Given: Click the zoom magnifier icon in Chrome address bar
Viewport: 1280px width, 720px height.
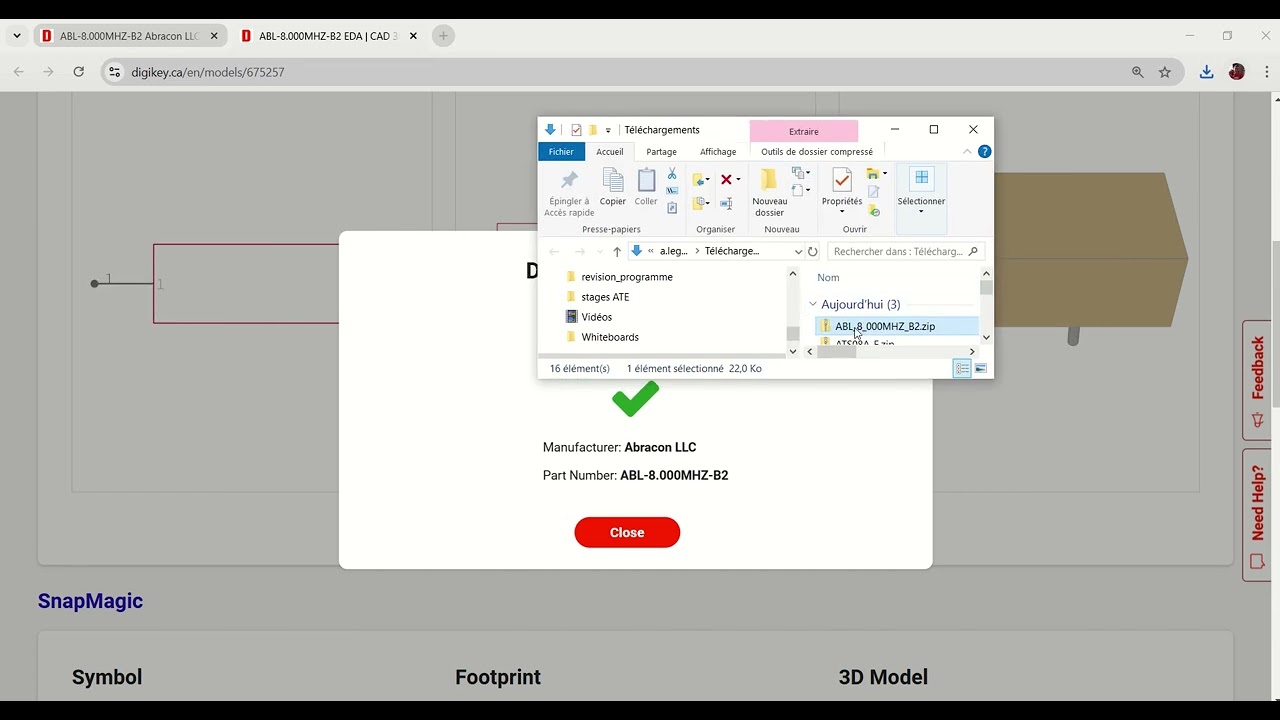Looking at the screenshot, I should pyautogui.click(x=1137, y=72).
